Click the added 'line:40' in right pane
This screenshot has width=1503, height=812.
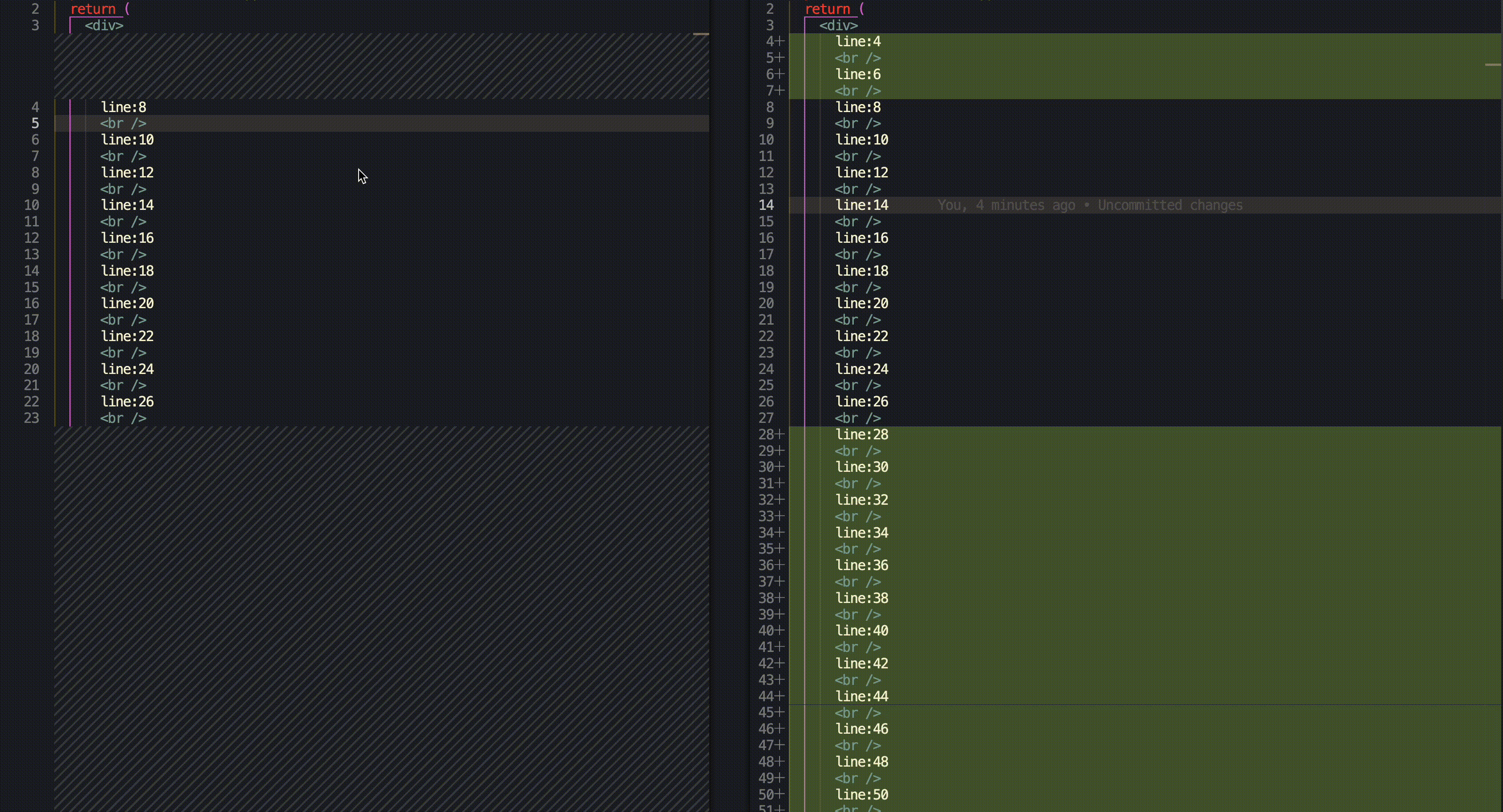pos(862,631)
